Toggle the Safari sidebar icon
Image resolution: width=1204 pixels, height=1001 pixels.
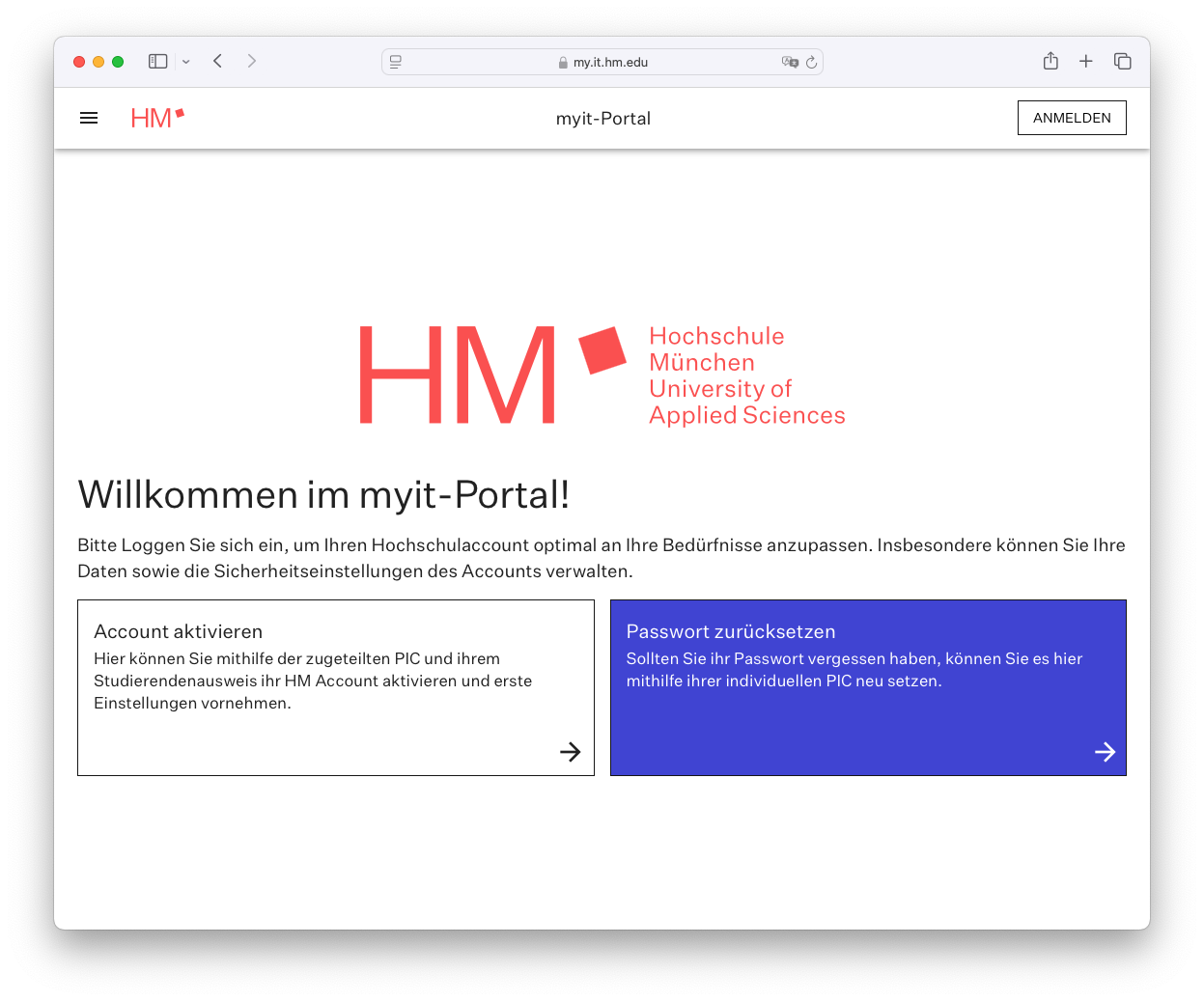pos(158,62)
